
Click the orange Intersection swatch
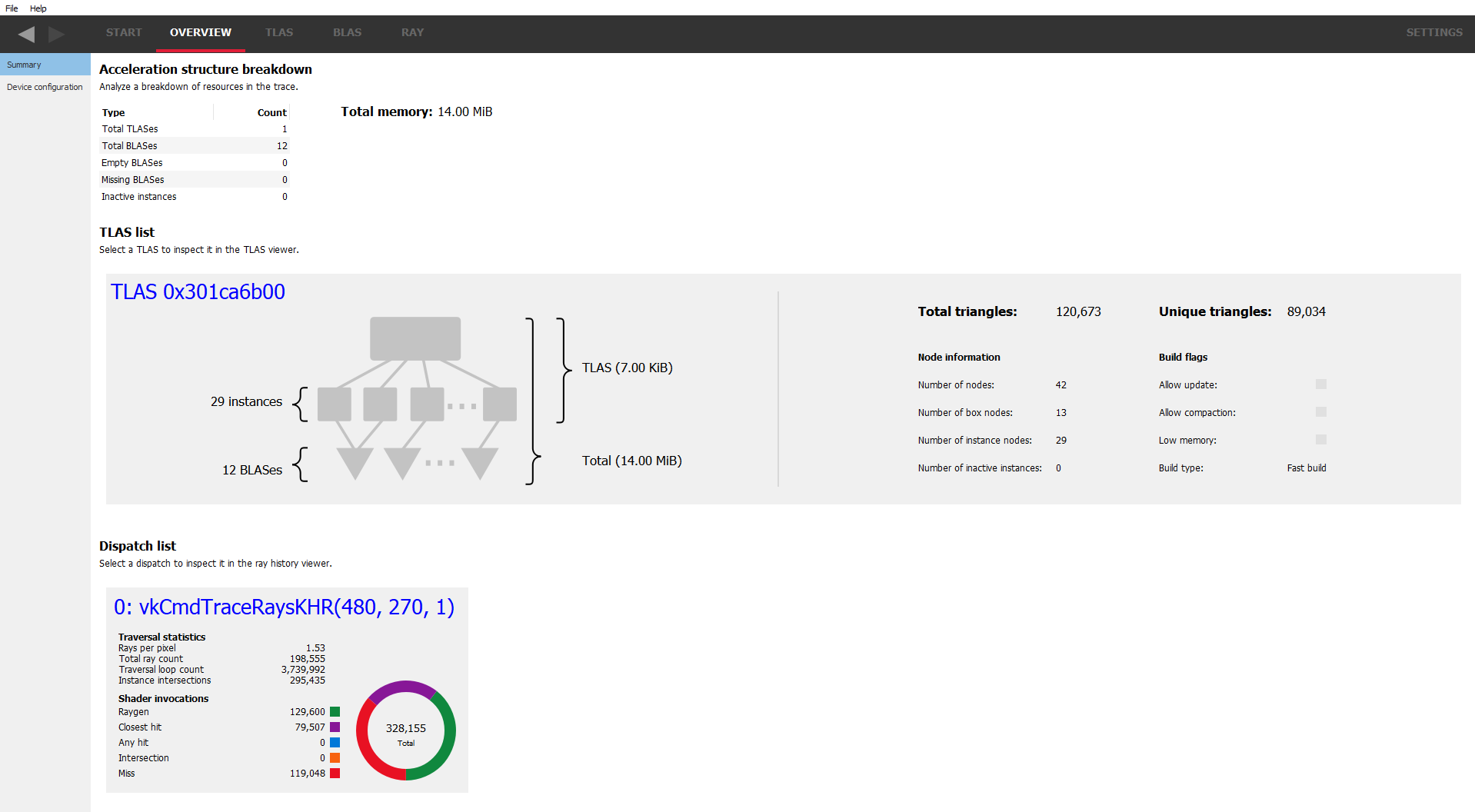pyautogui.click(x=335, y=758)
